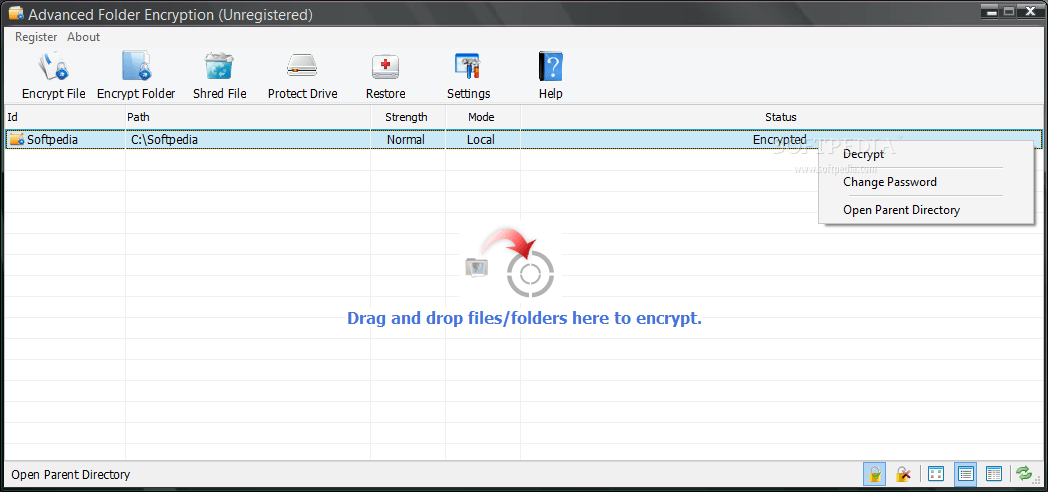Toggle the green-check padlock filter in status bar
The height and width of the screenshot is (492, 1048).
point(875,474)
